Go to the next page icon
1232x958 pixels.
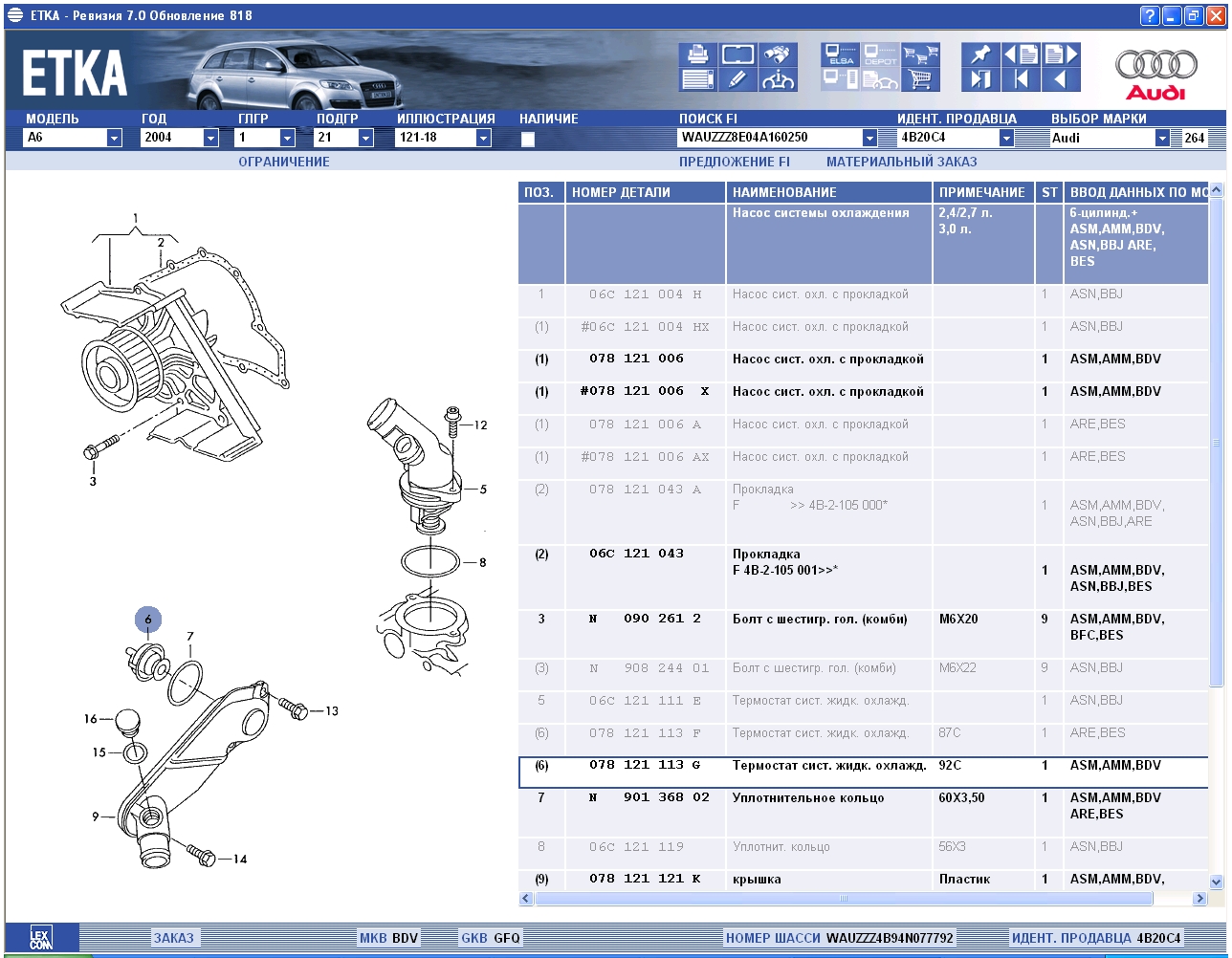click(1061, 54)
